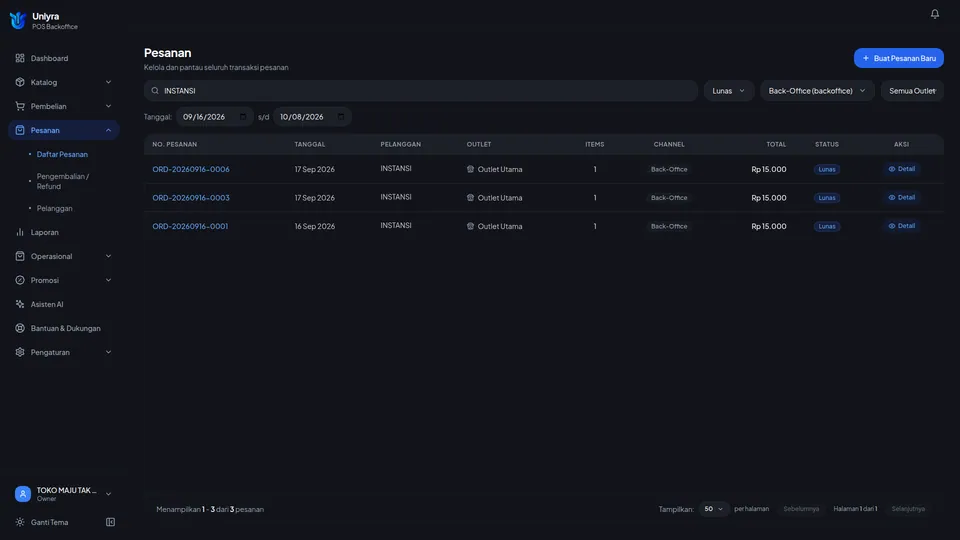Click the Bantuan & Dukungan lifebuoy icon
The width and height of the screenshot is (960, 540).
tap(20, 328)
